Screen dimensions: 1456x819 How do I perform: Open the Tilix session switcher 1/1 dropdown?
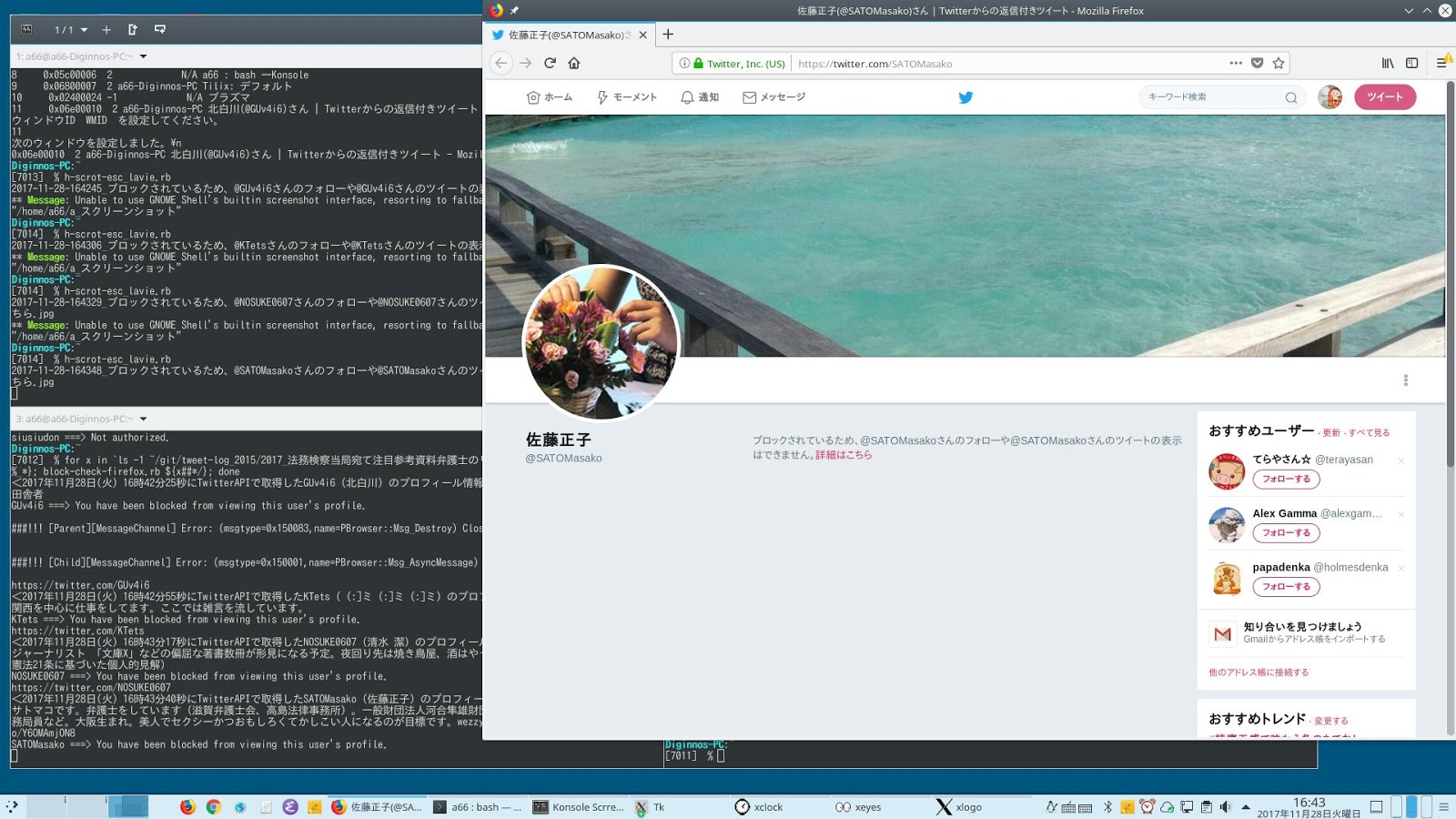pyautogui.click(x=71, y=30)
